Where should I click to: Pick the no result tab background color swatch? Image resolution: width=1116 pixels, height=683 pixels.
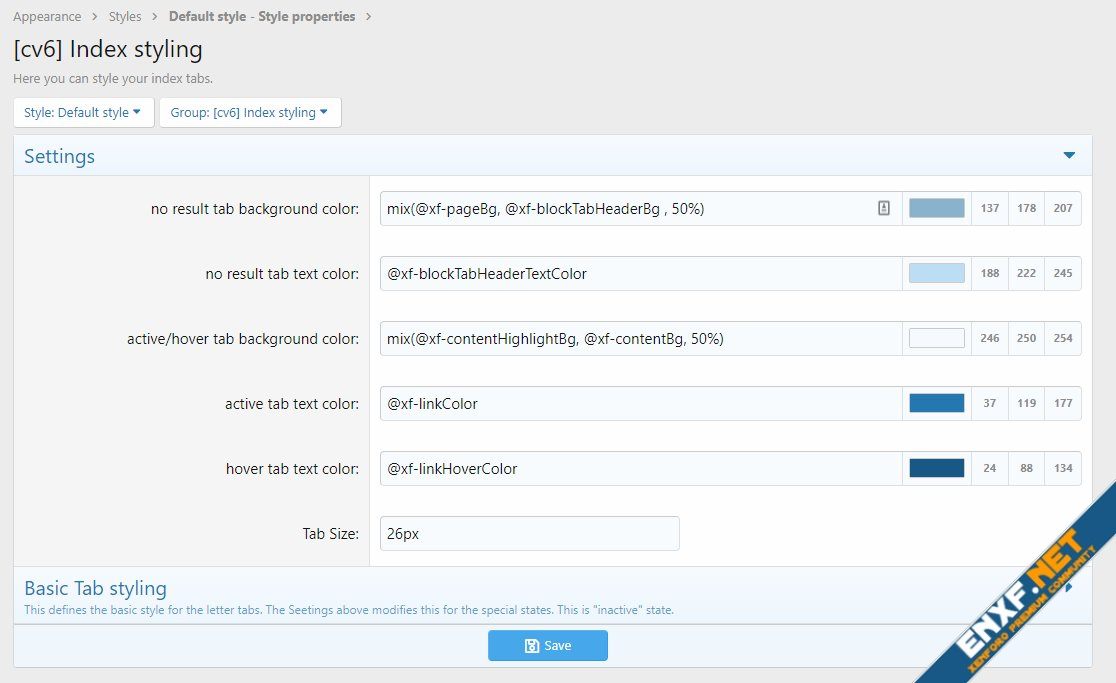936,208
